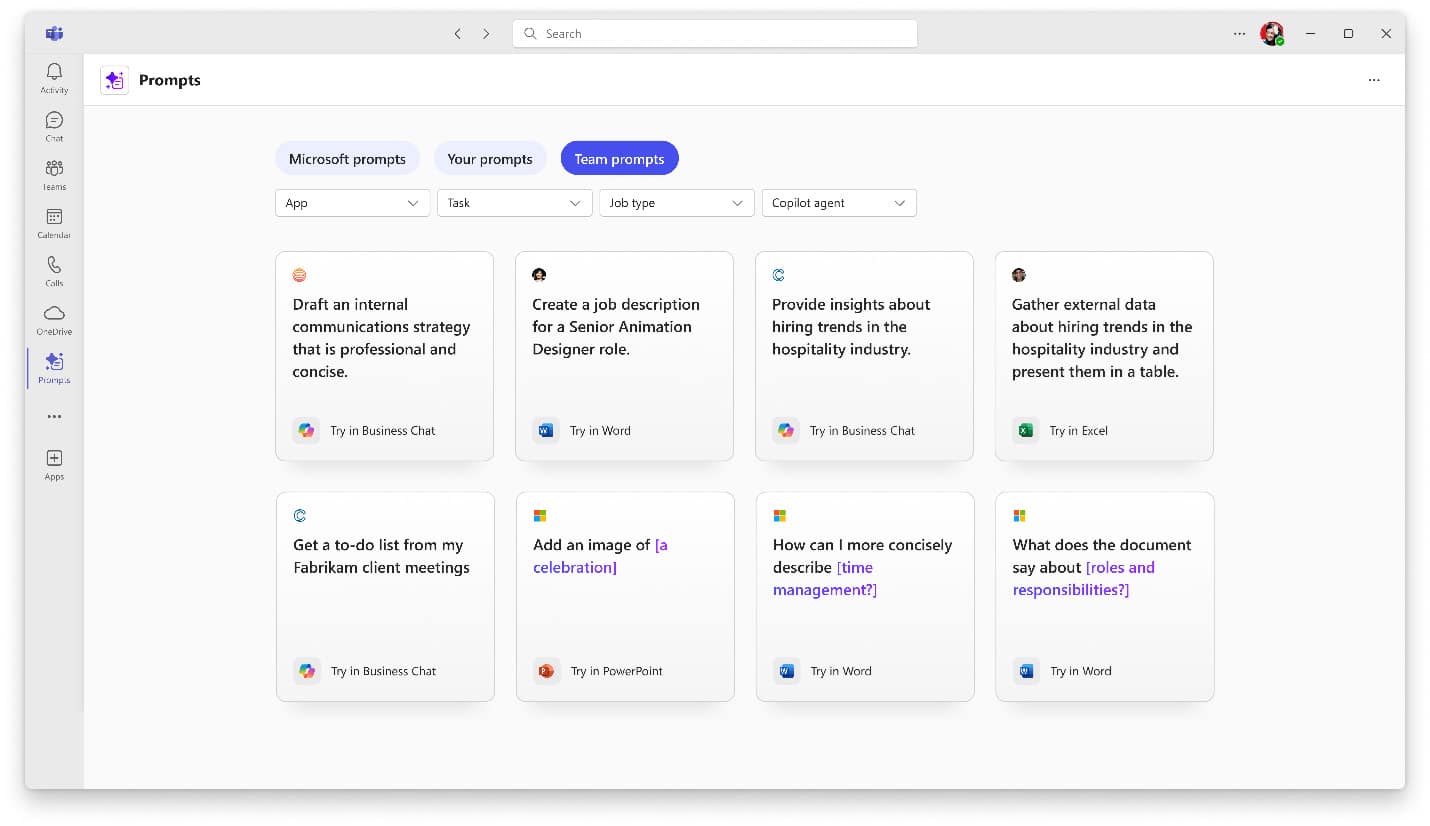The image size is (1430, 826).
Task: Open the more options ellipsis at top right
Action: (x=1374, y=80)
